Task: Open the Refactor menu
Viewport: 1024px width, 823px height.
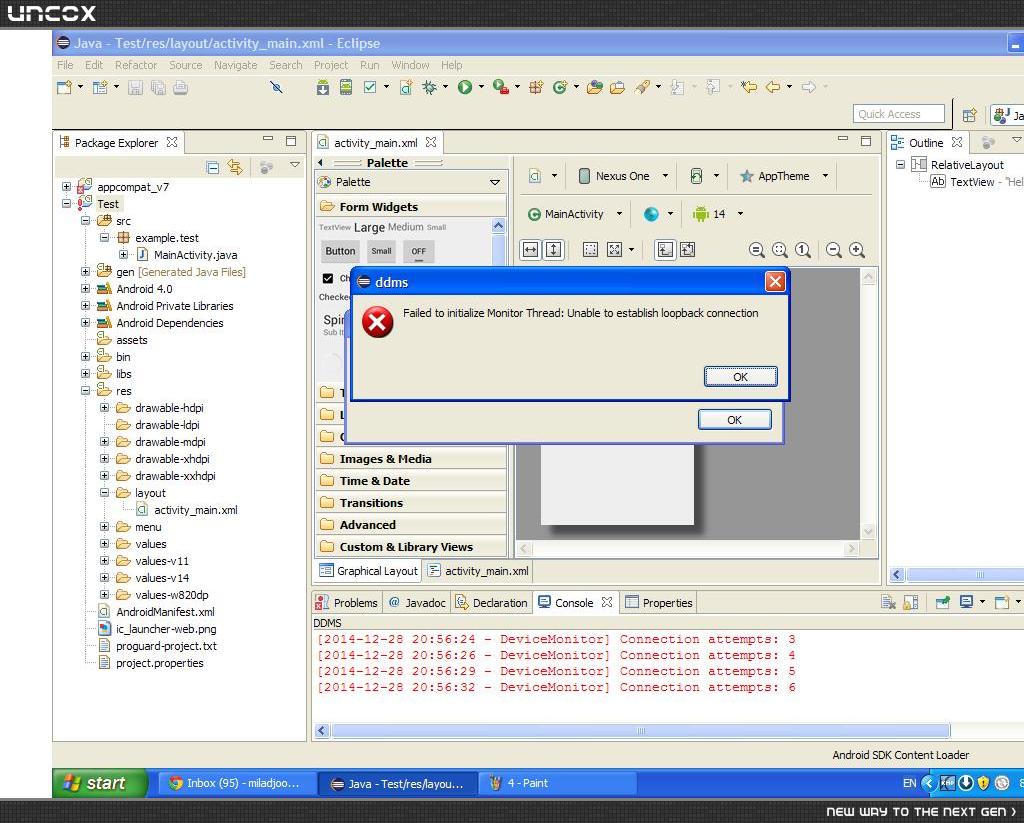Action: (136, 65)
